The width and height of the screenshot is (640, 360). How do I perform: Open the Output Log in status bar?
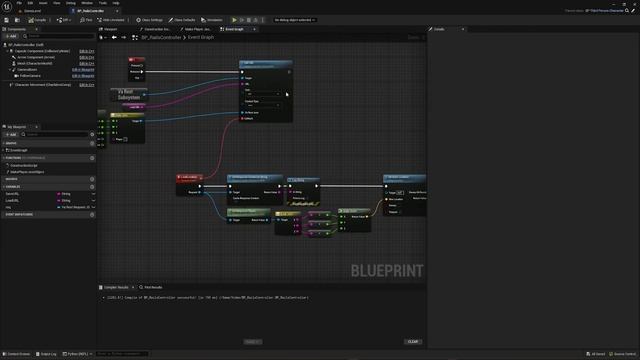(46, 354)
